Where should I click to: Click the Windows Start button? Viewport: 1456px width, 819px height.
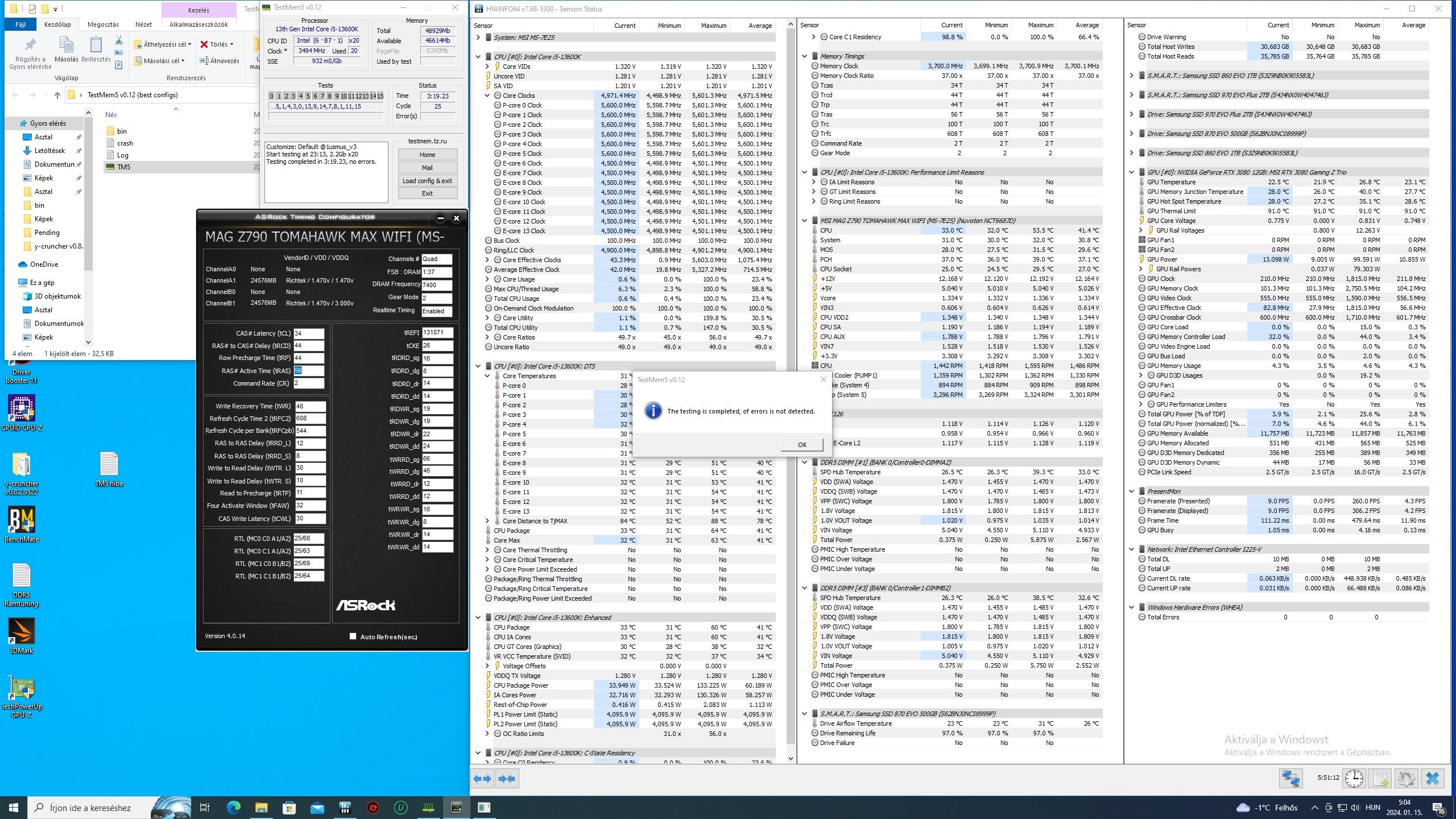tap(14, 808)
